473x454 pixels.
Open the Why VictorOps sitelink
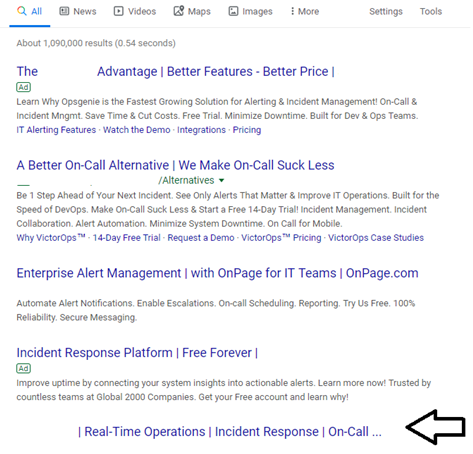[x=51, y=238]
